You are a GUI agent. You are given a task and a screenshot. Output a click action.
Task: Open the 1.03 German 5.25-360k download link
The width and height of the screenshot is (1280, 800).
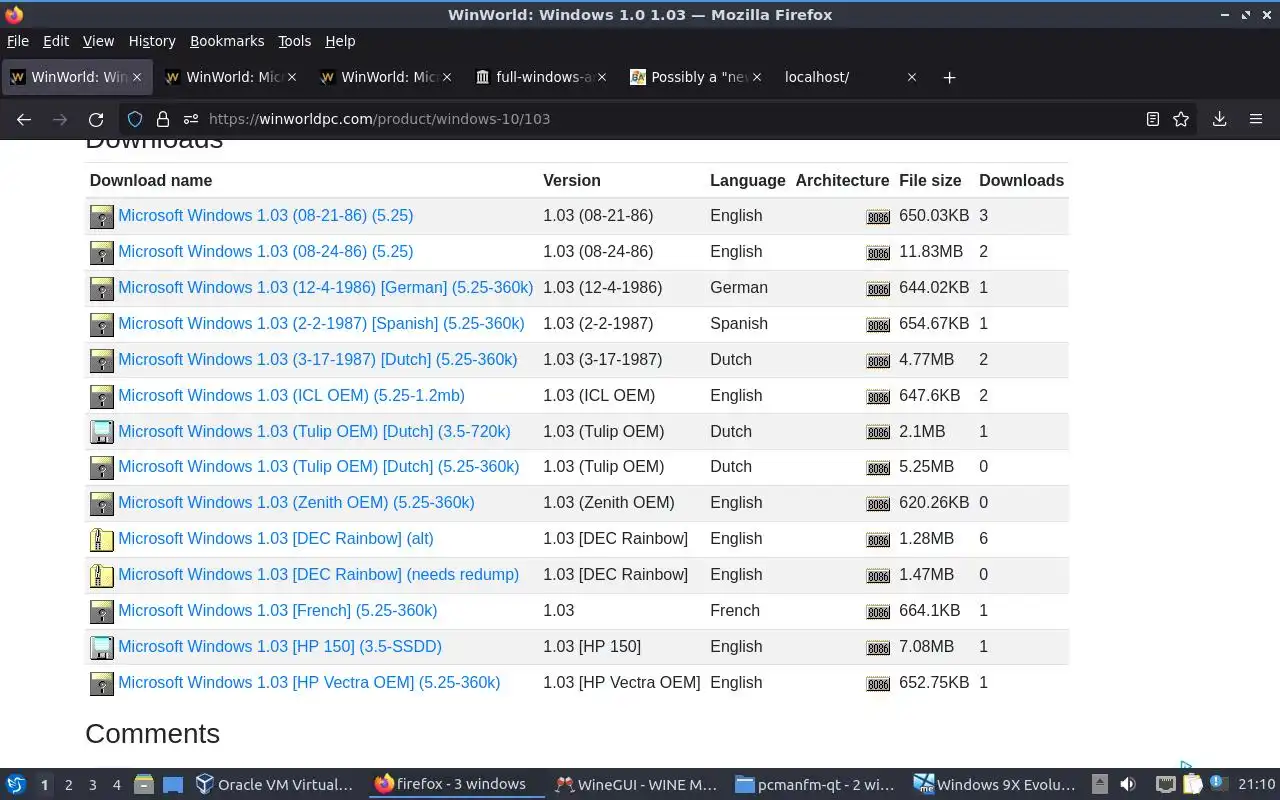[x=326, y=288]
